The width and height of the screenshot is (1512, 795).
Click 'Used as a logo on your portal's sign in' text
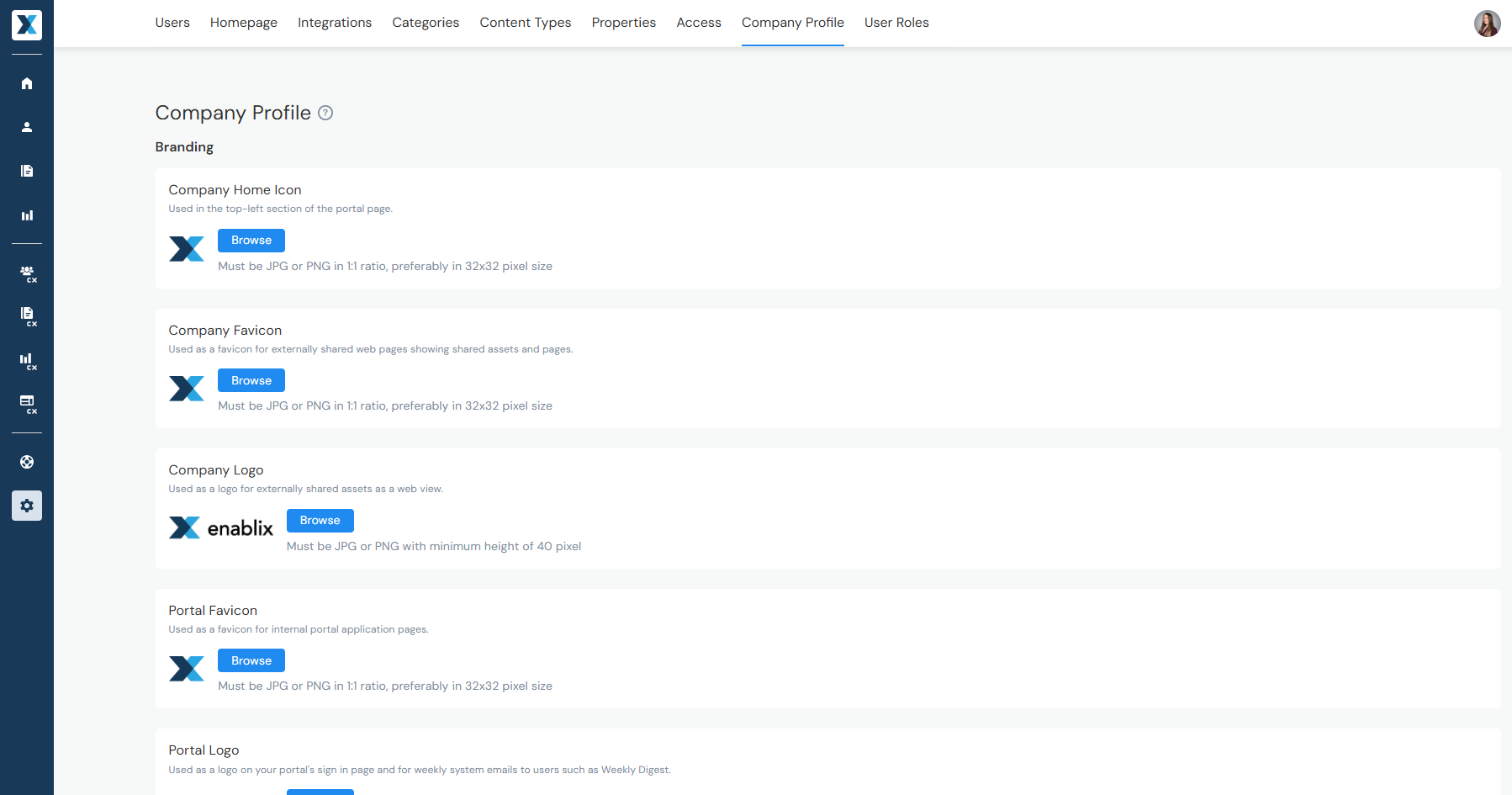(x=420, y=770)
